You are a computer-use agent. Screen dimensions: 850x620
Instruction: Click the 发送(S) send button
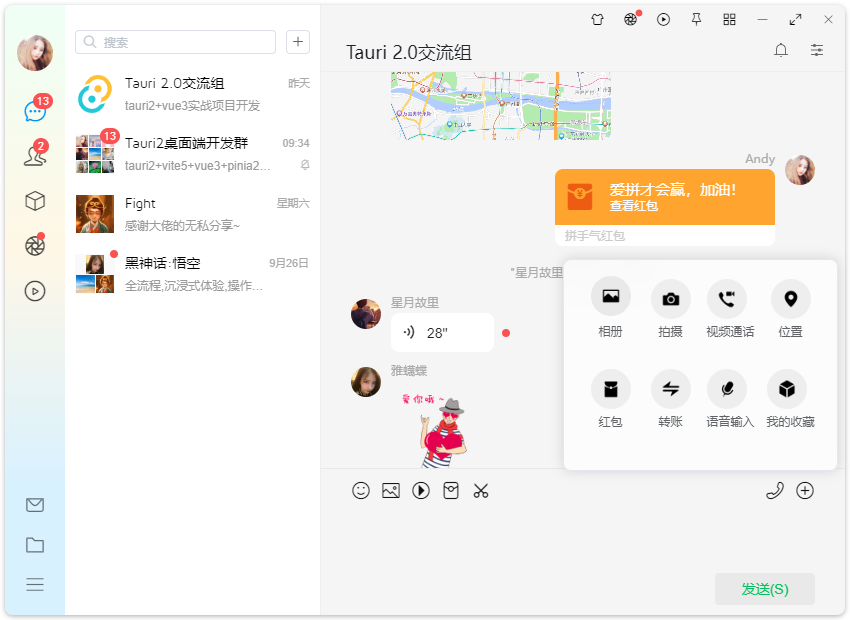click(x=764, y=589)
